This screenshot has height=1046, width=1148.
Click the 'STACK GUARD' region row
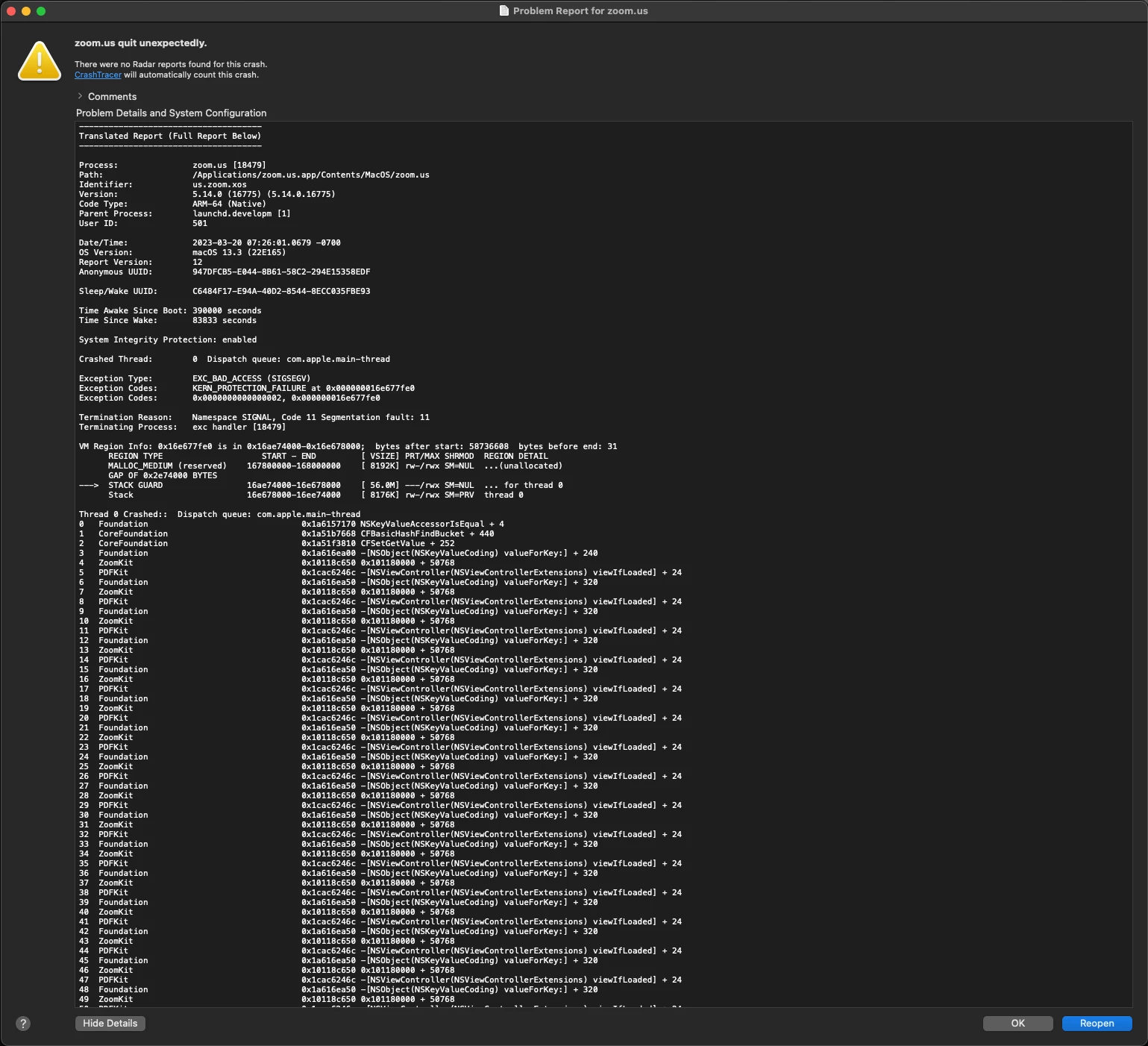(x=321, y=485)
